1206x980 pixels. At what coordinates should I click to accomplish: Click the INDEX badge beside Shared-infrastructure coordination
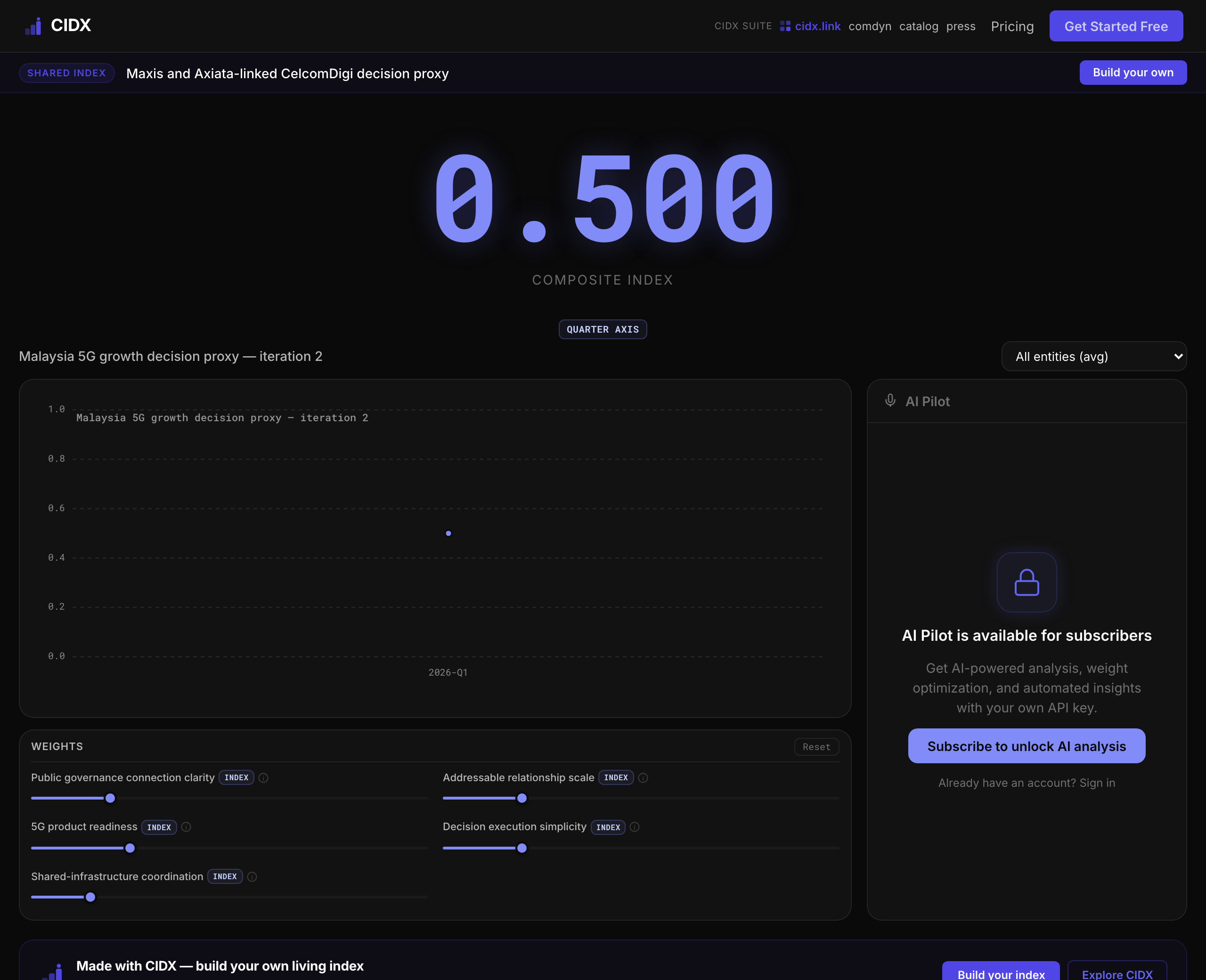pos(225,877)
